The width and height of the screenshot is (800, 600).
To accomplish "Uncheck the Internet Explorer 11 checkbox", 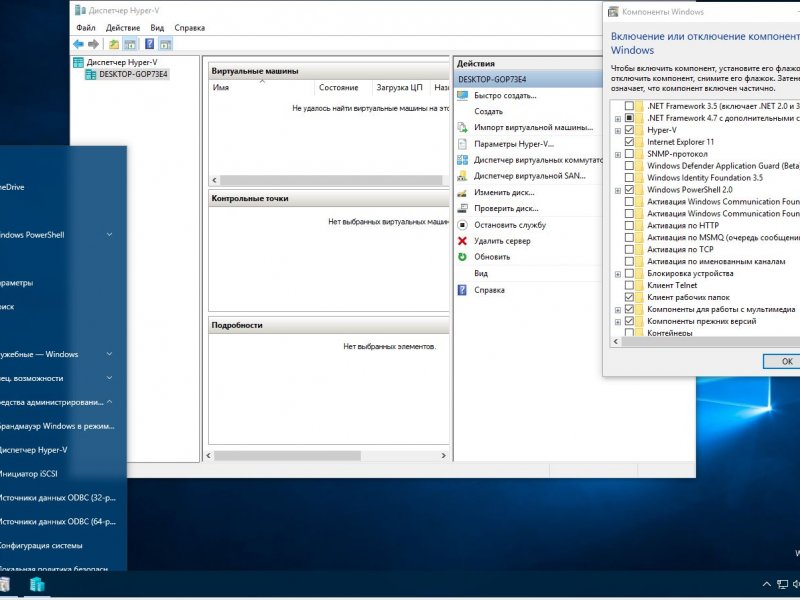I will [x=629, y=142].
